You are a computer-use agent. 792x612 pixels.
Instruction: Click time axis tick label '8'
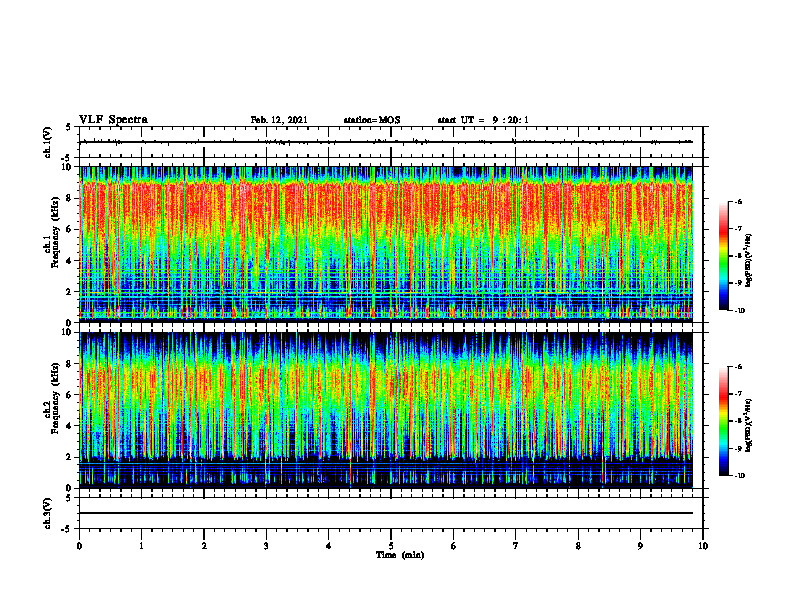click(x=578, y=546)
